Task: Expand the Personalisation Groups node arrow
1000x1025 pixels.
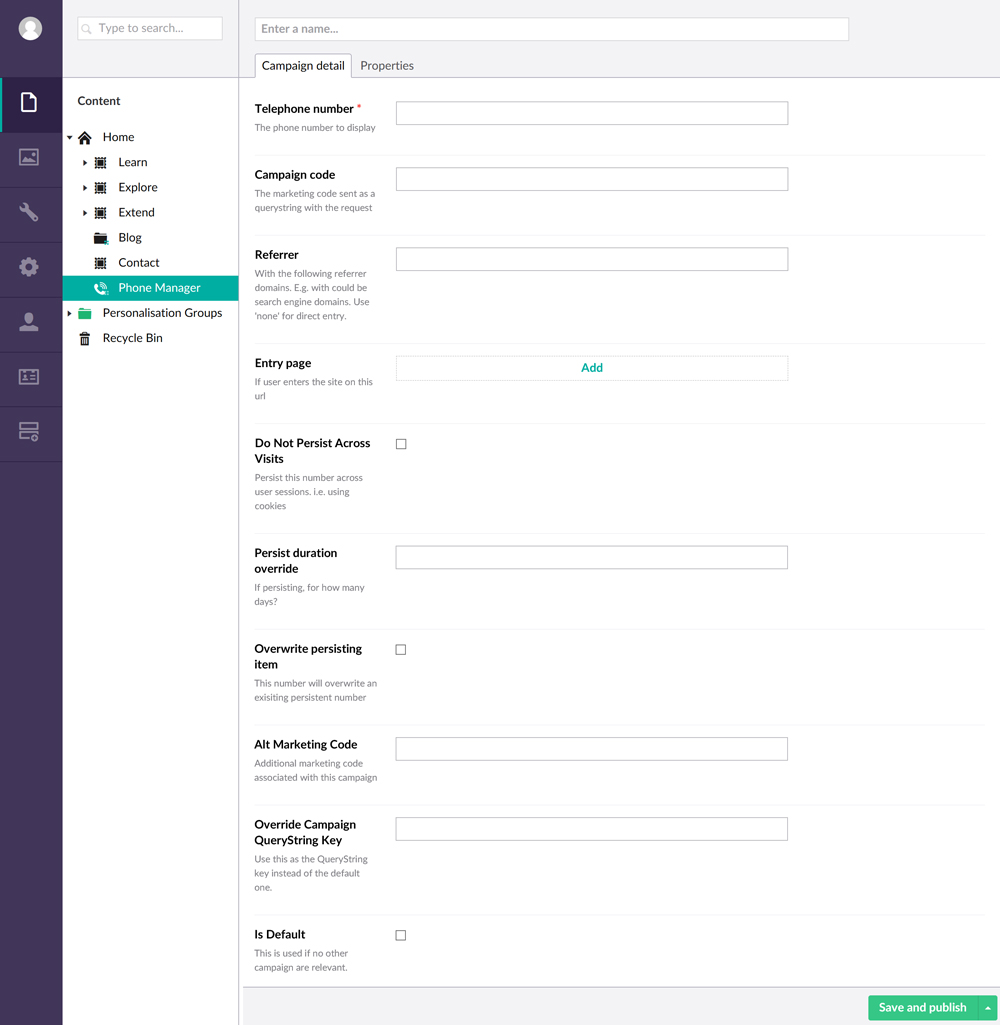Action: [x=69, y=314]
